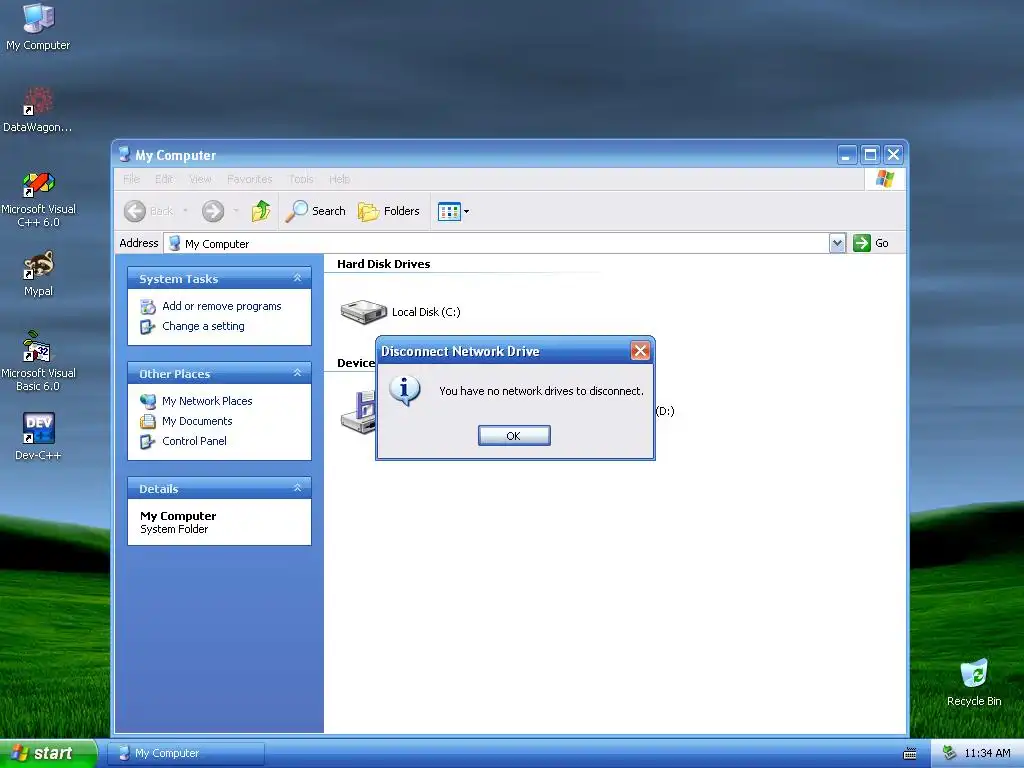Select the (D:) drive label
The width and height of the screenshot is (1024, 768).
[665, 411]
